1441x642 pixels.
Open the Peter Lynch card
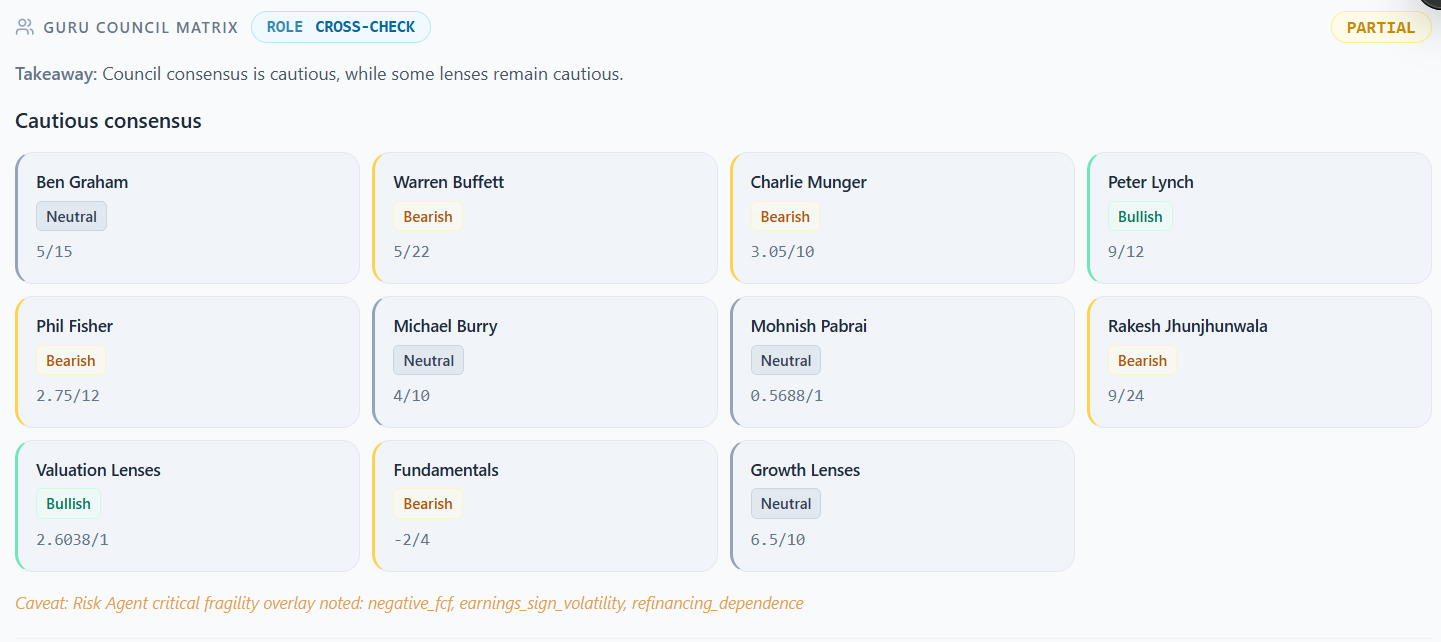point(1259,218)
